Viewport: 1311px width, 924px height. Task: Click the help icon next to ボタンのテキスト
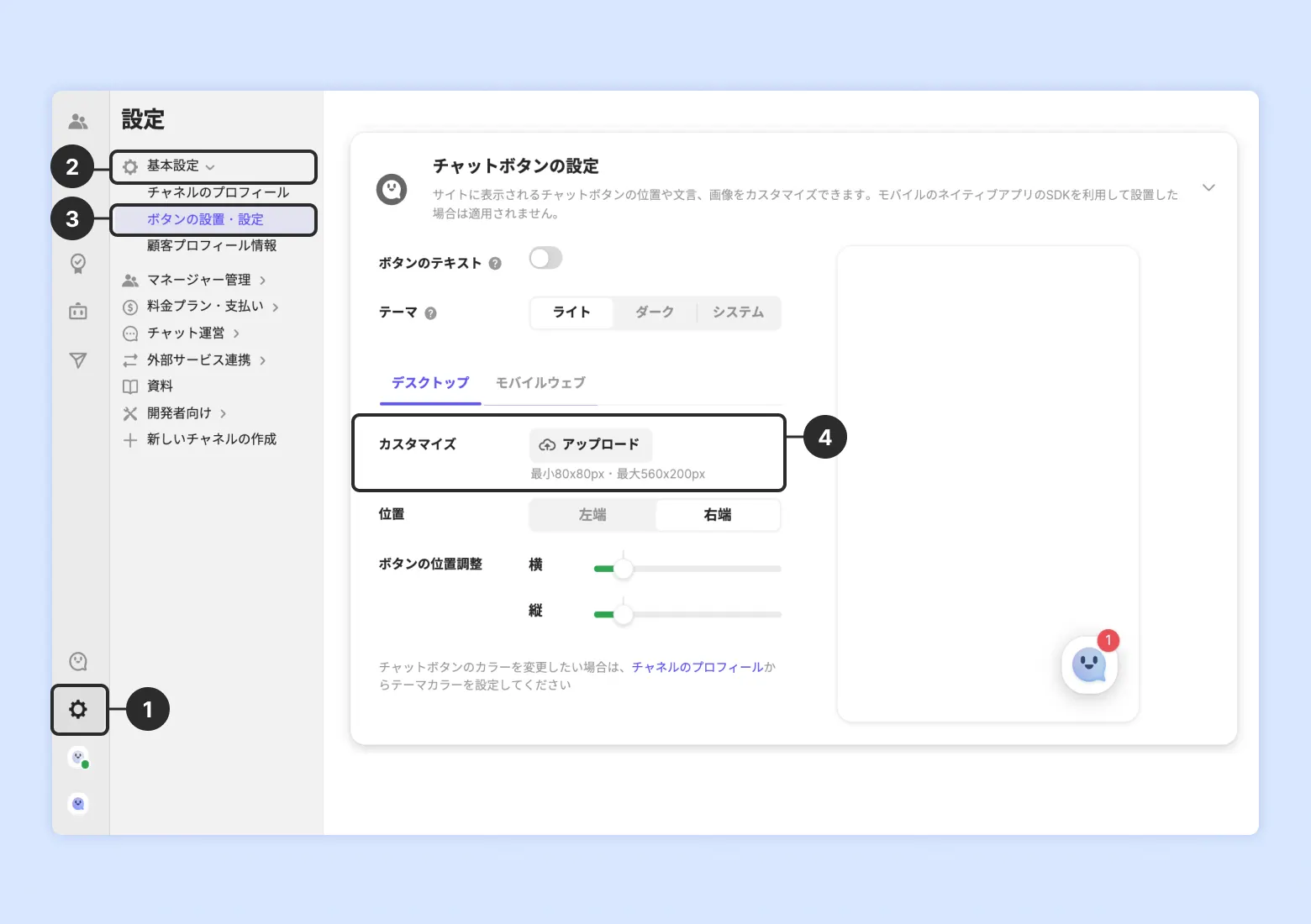click(495, 264)
